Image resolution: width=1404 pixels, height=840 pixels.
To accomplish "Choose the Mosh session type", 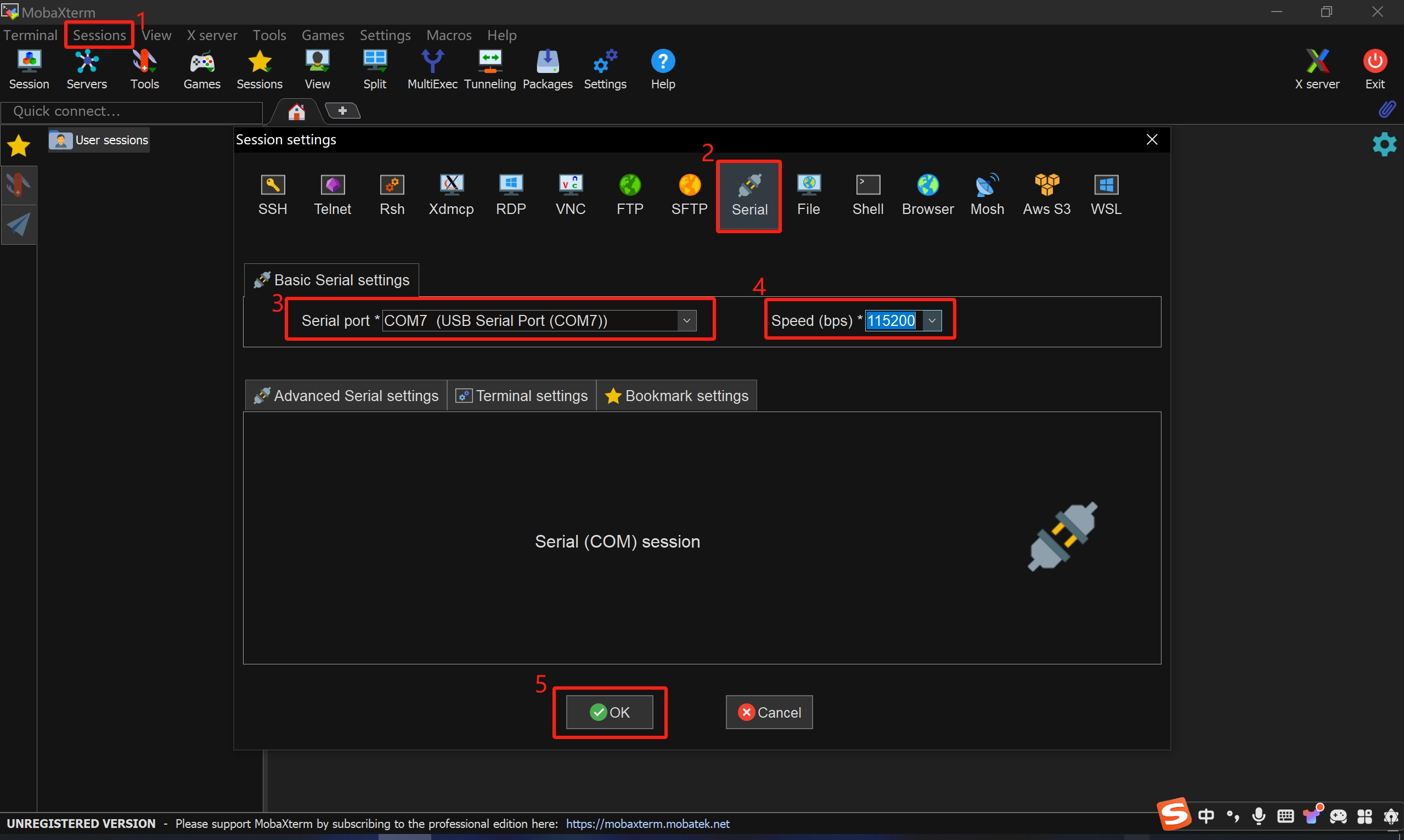I will tap(988, 195).
